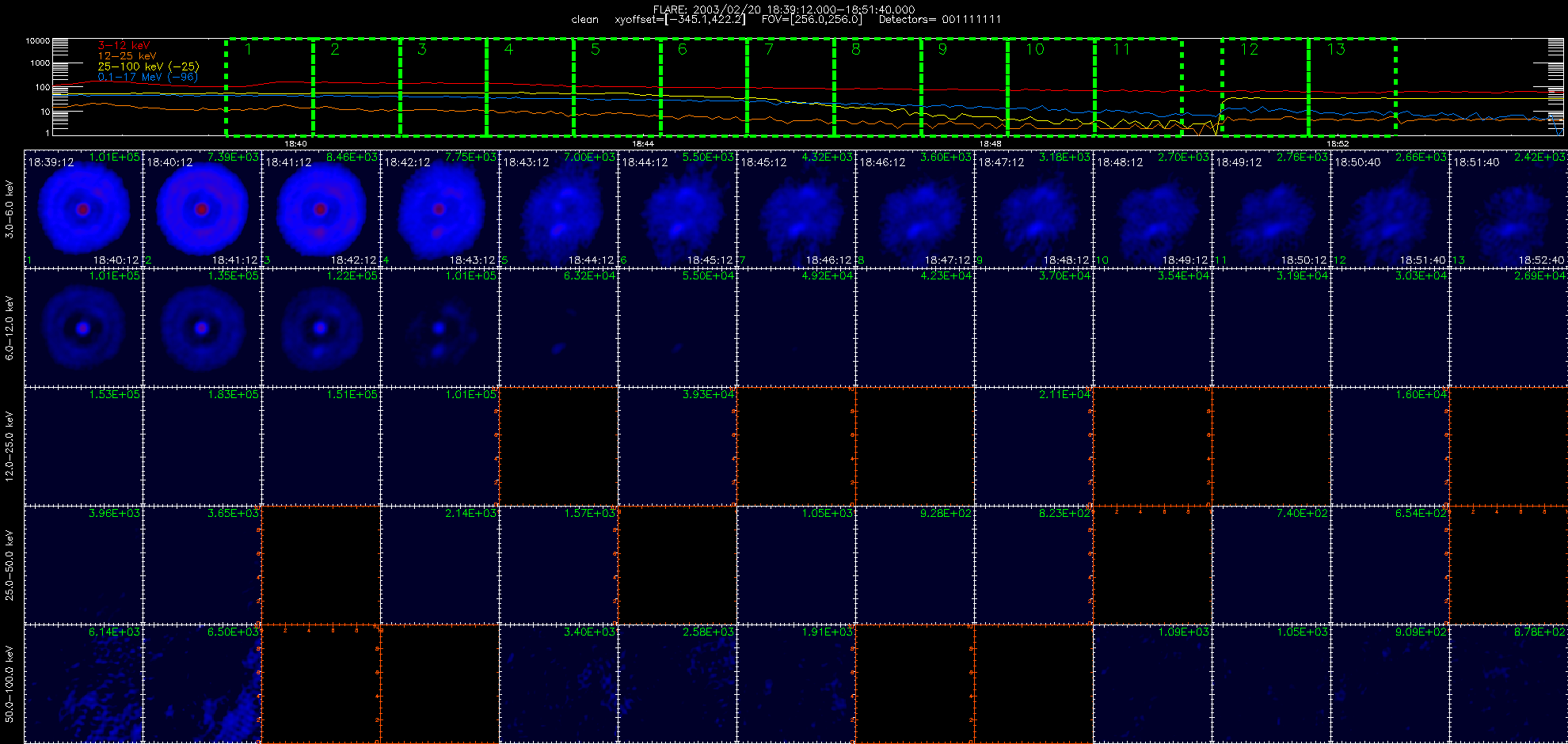Open the 3–6 keV image starting 18:47:12
This screenshot has width=1568, height=744.
pyautogui.click(x=1033, y=209)
